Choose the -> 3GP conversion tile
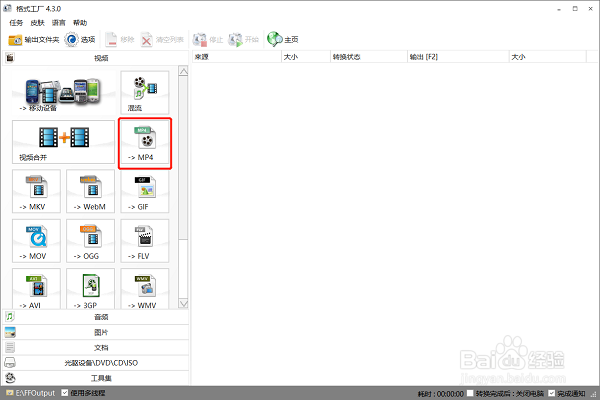Viewport: 600px width, 400px height. 90,289
